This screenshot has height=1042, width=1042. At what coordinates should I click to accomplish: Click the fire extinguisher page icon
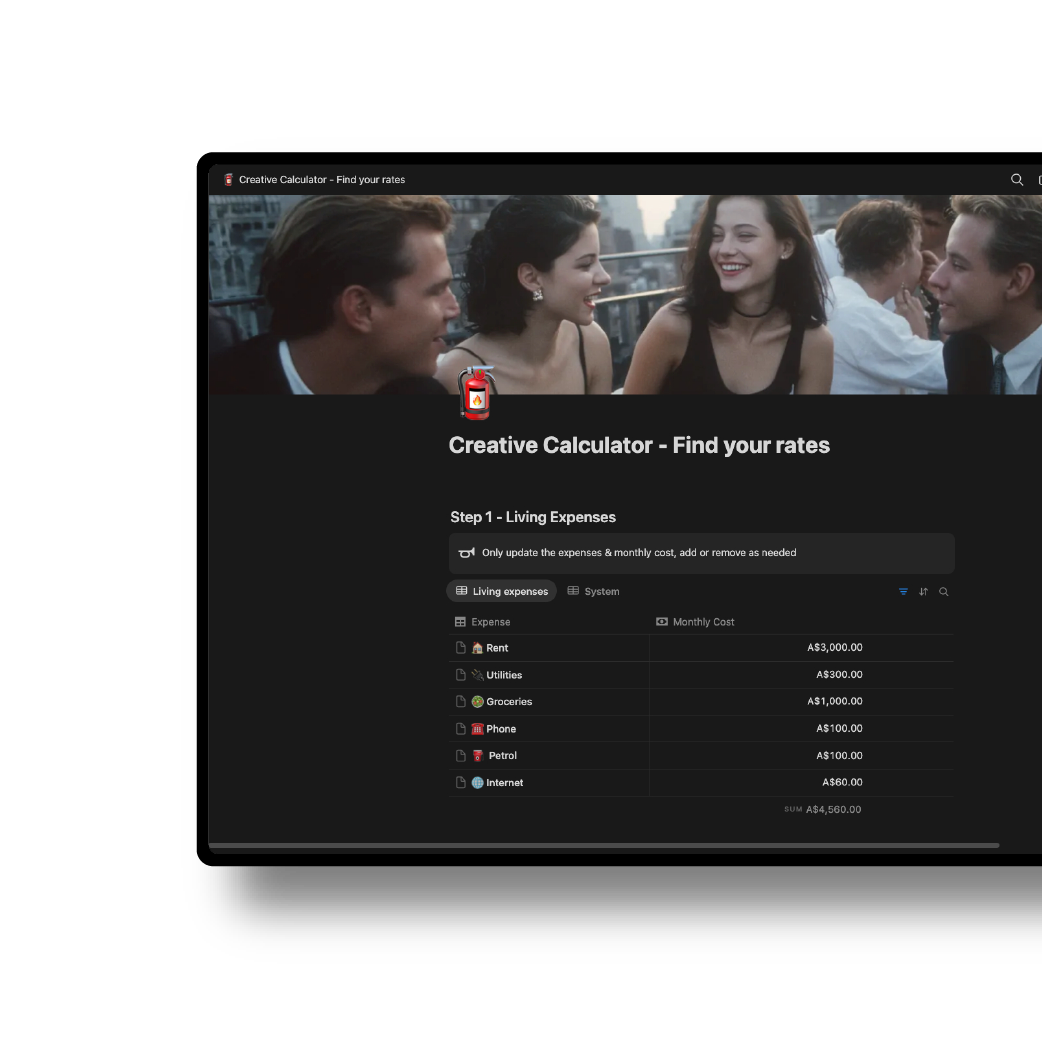[x=476, y=393]
